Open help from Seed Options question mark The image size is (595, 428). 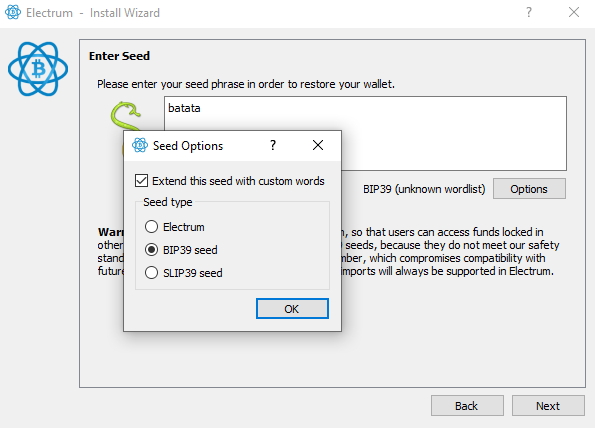coord(273,145)
